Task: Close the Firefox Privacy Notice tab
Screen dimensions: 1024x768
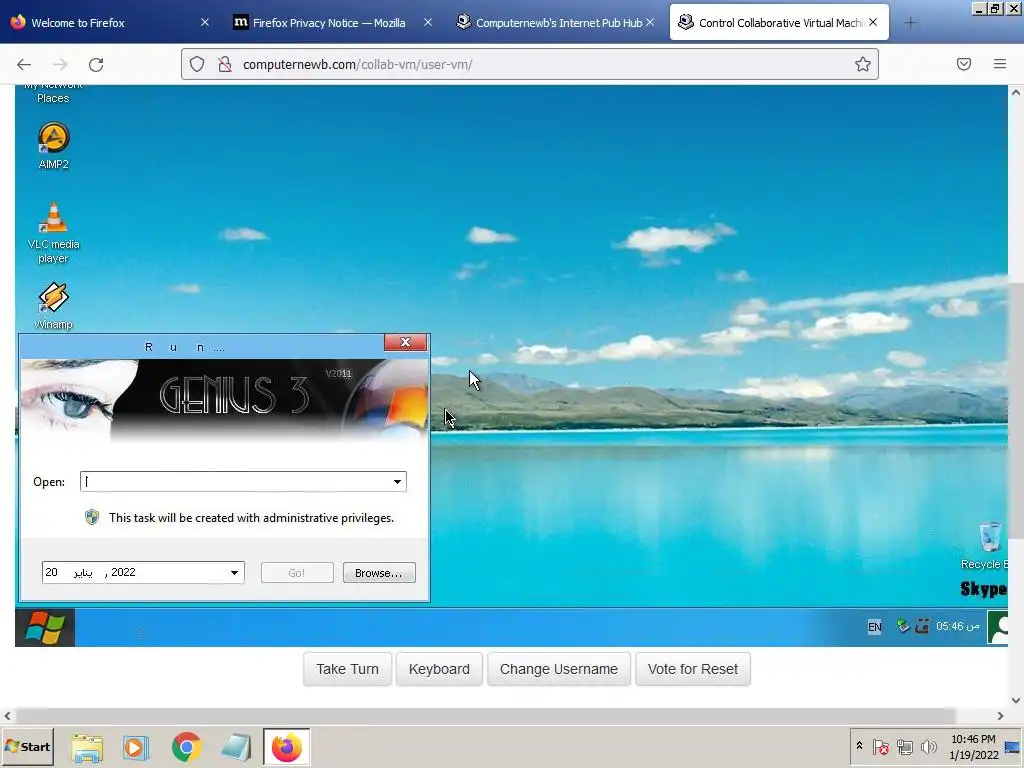Action: 428,22
